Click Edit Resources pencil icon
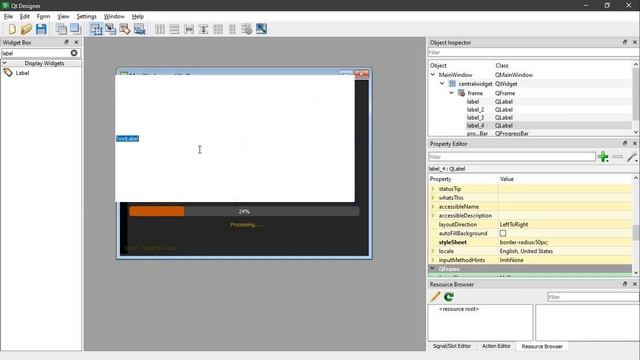The width and height of the screenshot is (640, 360). tap(435, 297)
